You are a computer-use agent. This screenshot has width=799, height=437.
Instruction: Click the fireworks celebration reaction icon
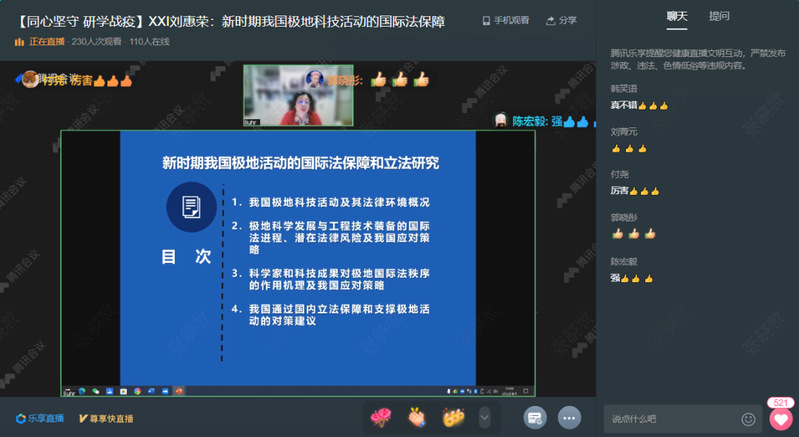[x=454, y=416]
